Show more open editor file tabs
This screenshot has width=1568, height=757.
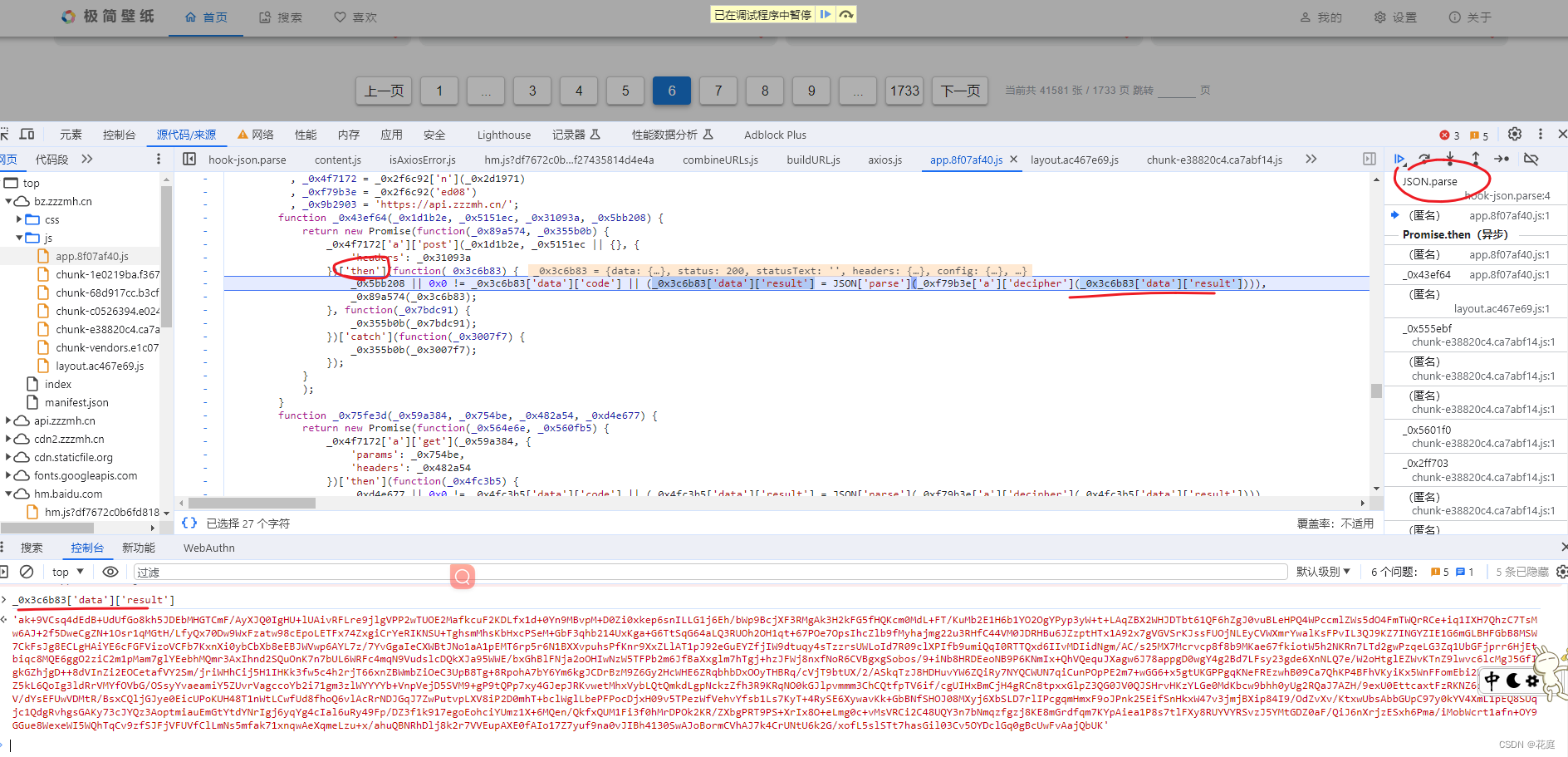(1311, 159)
